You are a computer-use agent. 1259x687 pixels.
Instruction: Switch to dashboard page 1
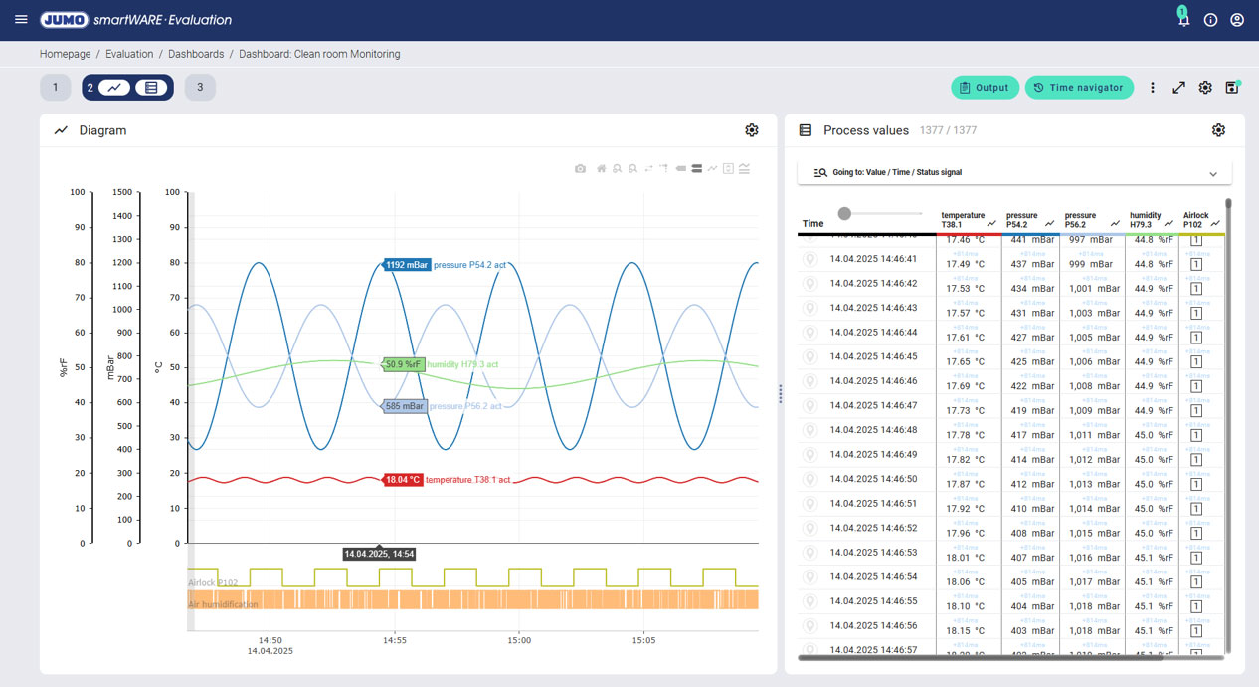pyautogui.click(x=55, y=88)
